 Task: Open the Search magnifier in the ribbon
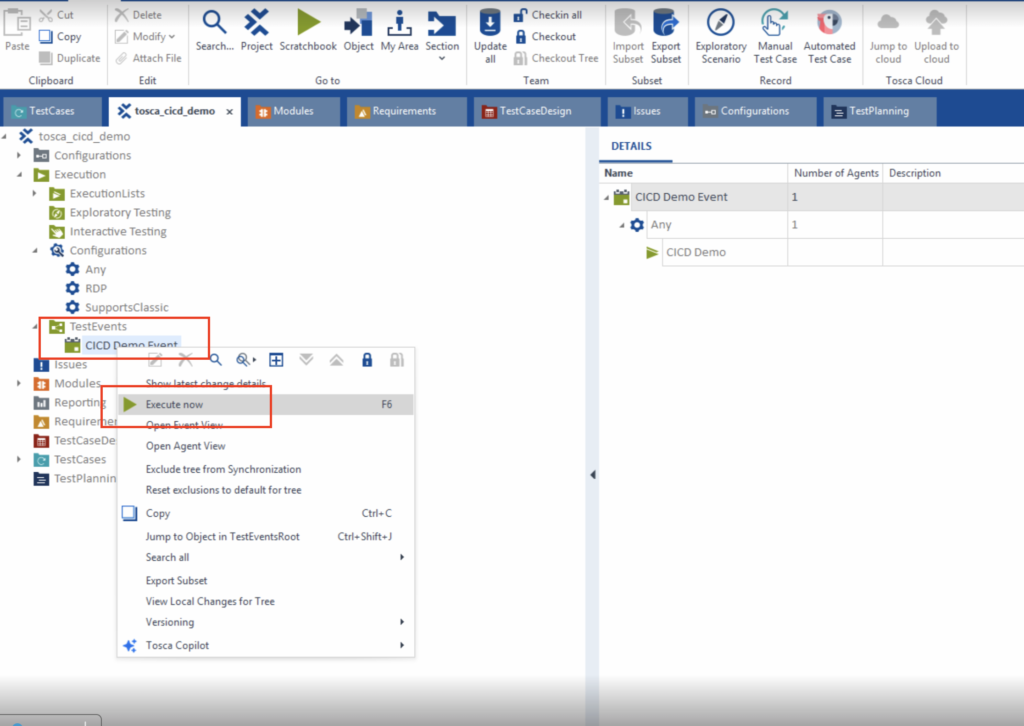tap(214, 22)
